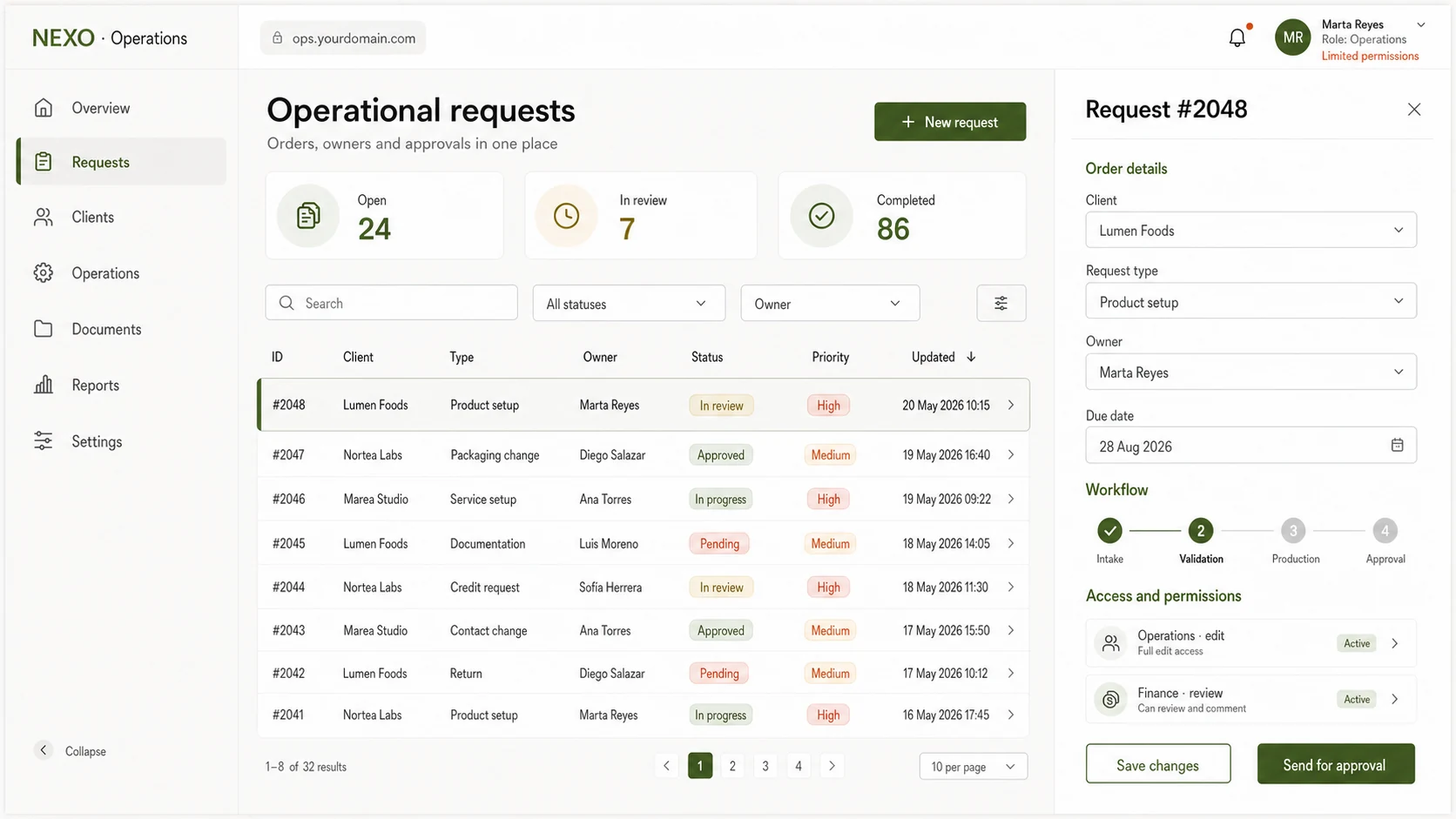This screenshot has height=819, width=1456.
Task: Click Sofia Herrera owner cell
Action: point(610,587)
